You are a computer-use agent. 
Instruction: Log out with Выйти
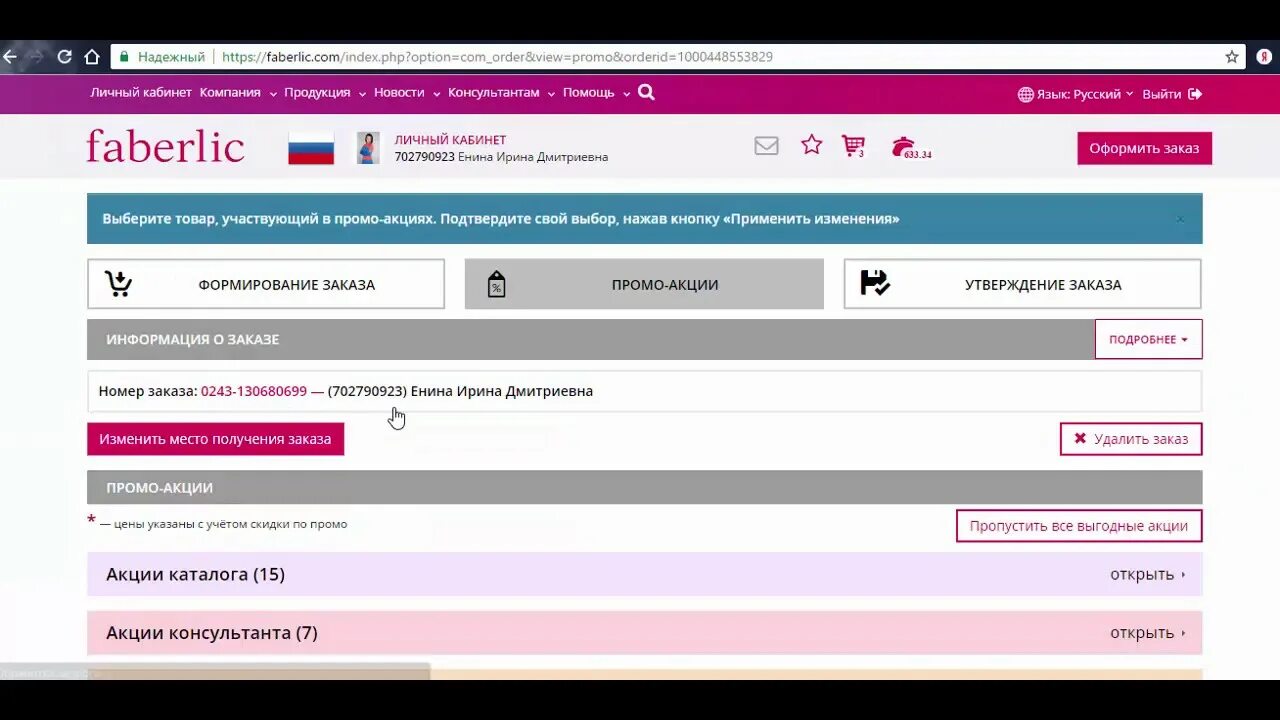(1172, 94)
